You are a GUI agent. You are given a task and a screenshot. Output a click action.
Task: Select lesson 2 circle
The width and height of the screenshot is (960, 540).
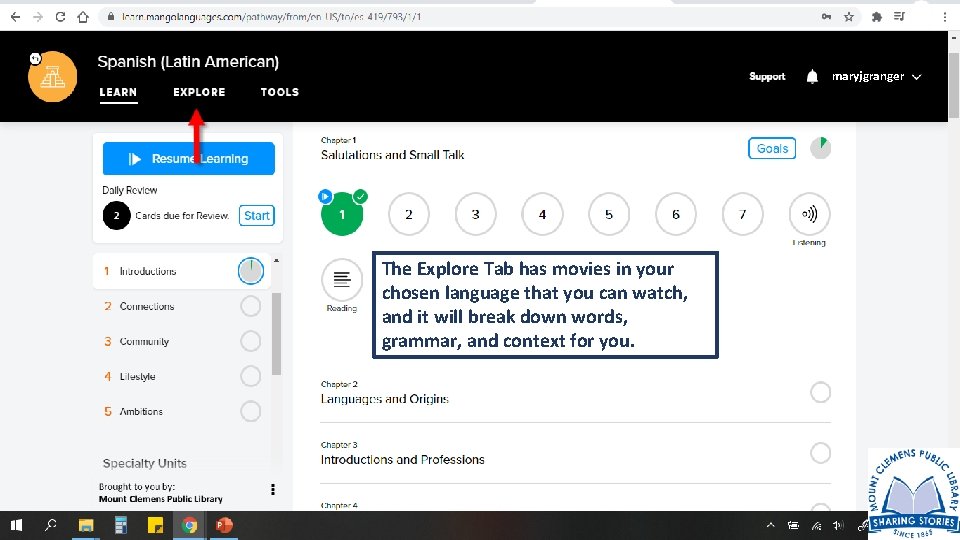pos(408,214)
